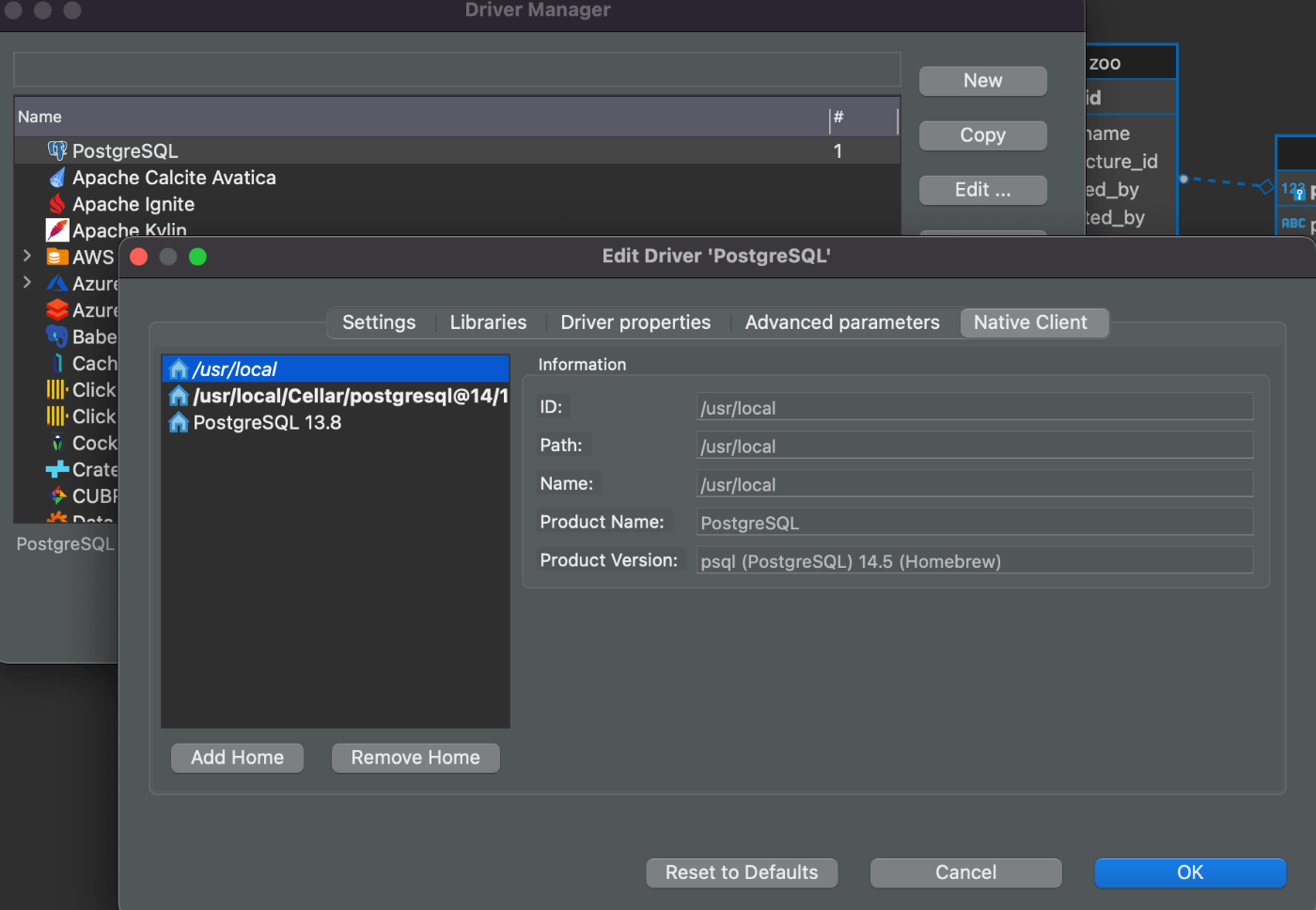The width and height of the screenshot is (1316, 910).
Task: Click the Name column header in driver list
Action: pos(421,117)
